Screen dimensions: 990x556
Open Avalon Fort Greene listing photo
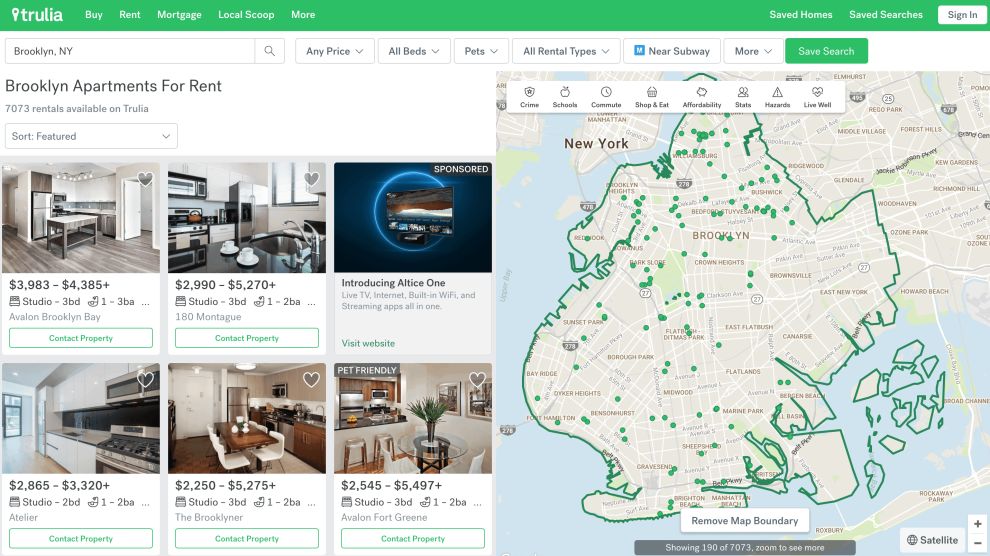point(413,418)
